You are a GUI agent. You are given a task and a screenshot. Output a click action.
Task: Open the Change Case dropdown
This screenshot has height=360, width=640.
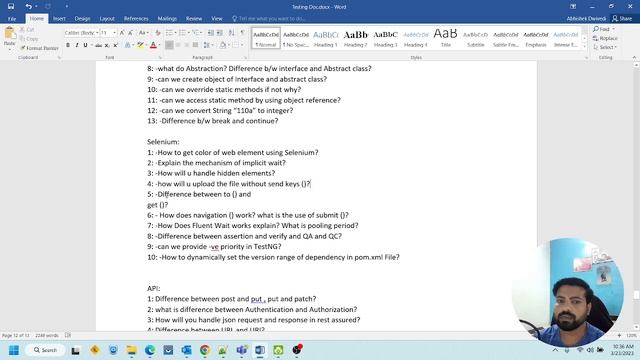point(143,33)
